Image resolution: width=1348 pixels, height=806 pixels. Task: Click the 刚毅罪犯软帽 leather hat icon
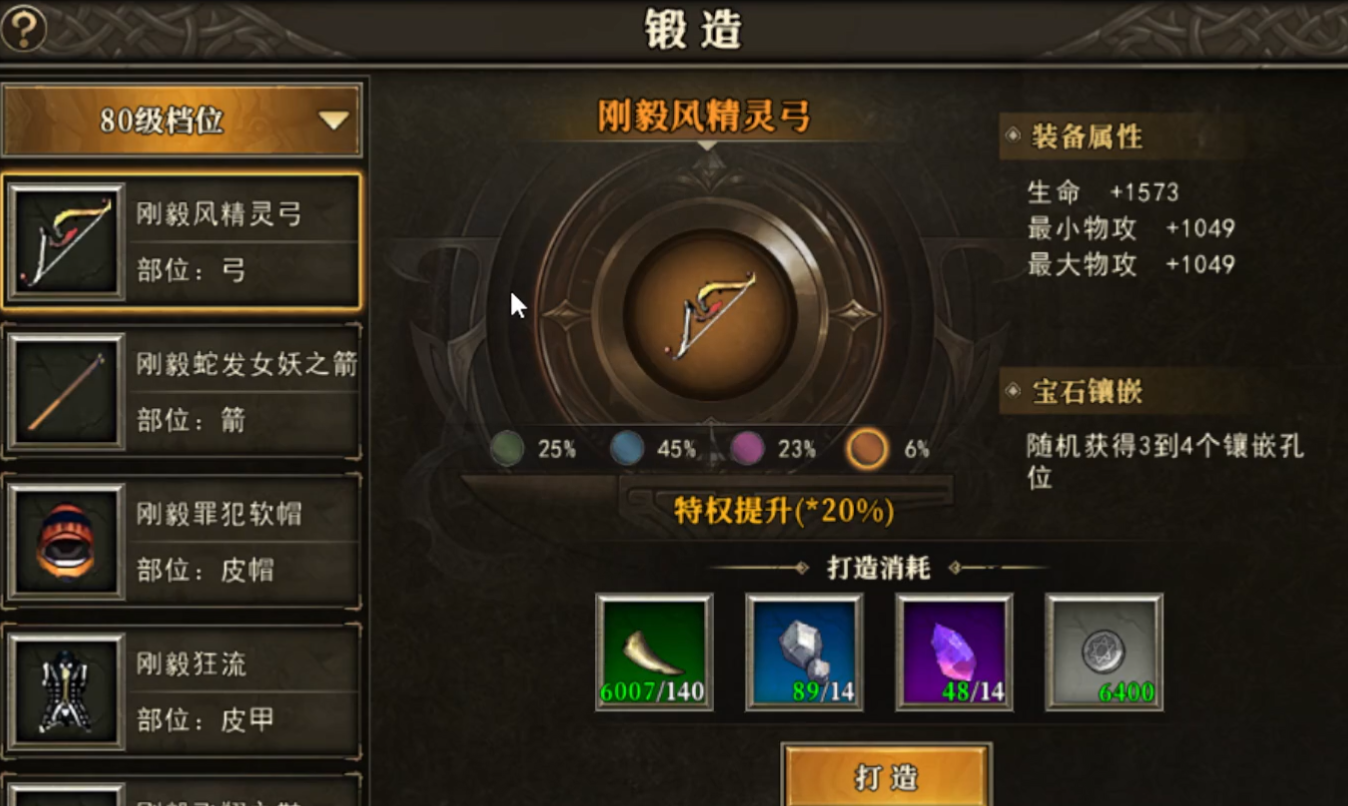point(66,542)
